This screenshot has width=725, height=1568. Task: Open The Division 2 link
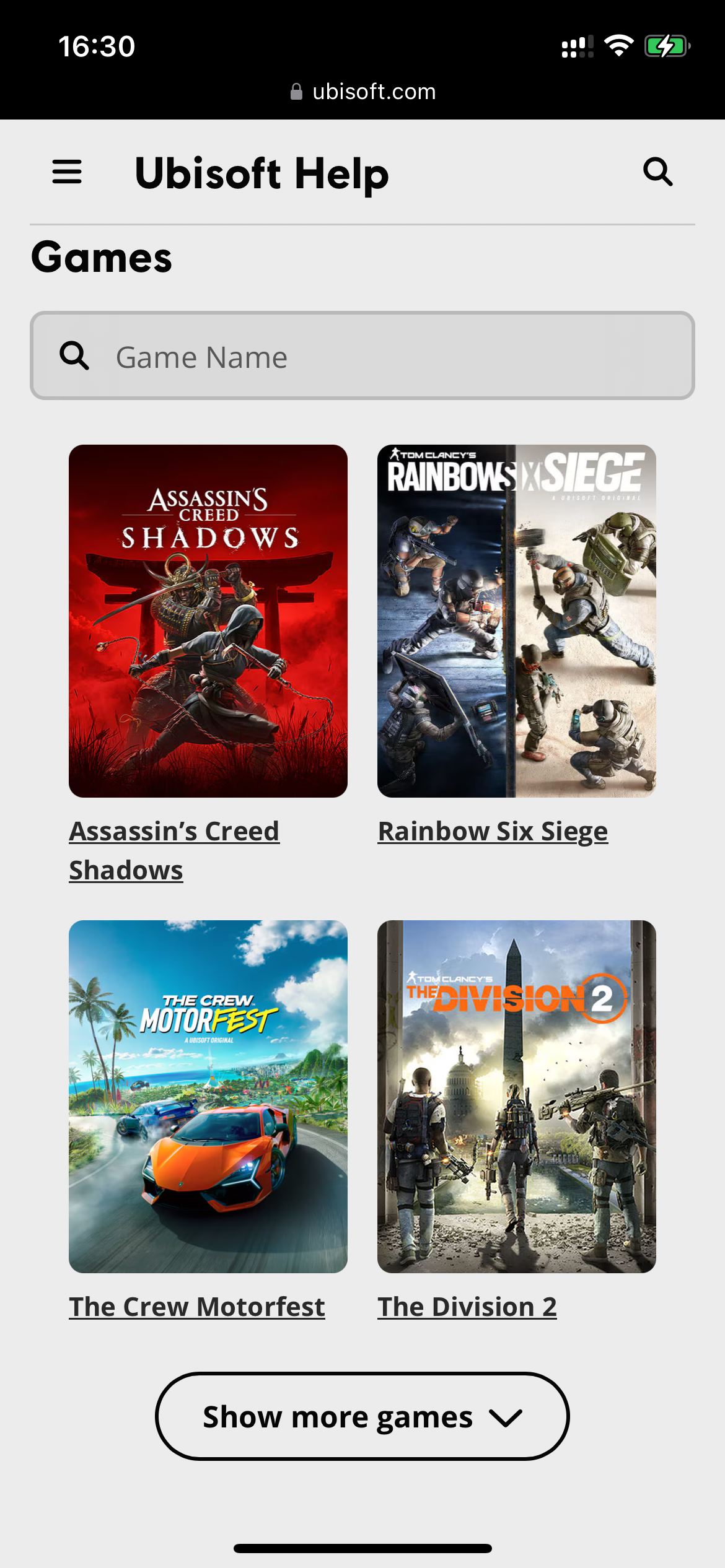467,1307
